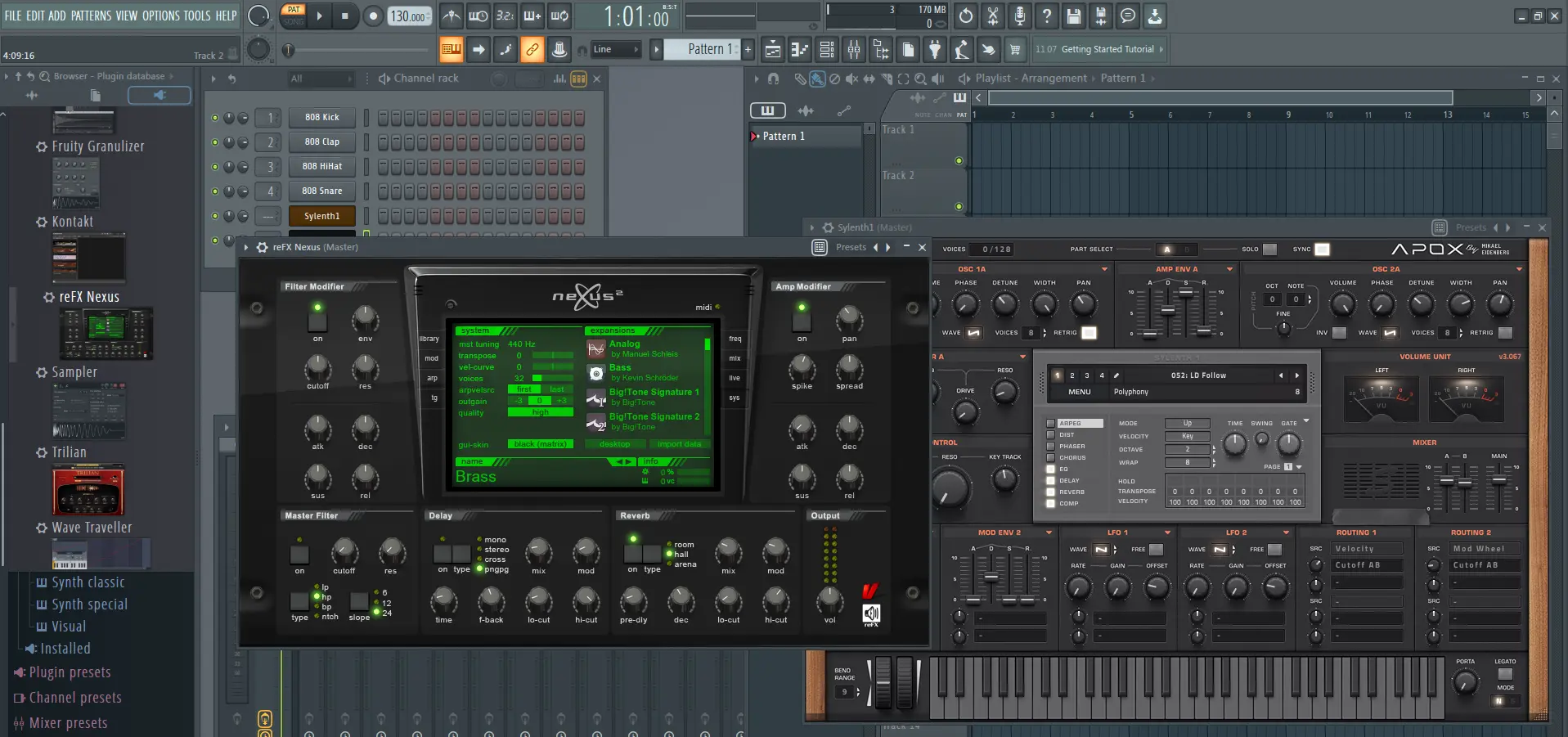Toggle PAT/SONG mode switch
This screenshot has width=1568, height=737.
(x=293, y=16)
